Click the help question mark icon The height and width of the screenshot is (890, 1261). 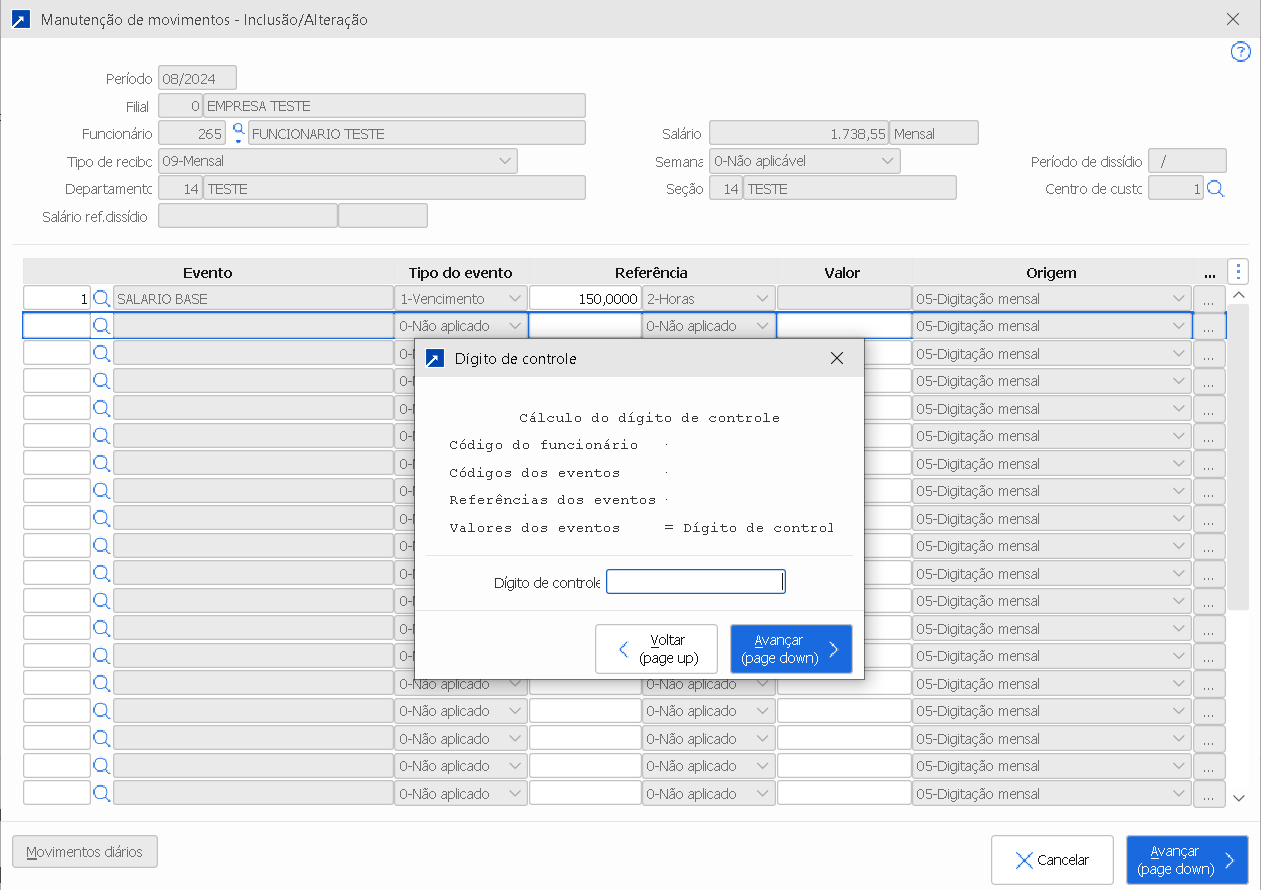(1240, 52)
